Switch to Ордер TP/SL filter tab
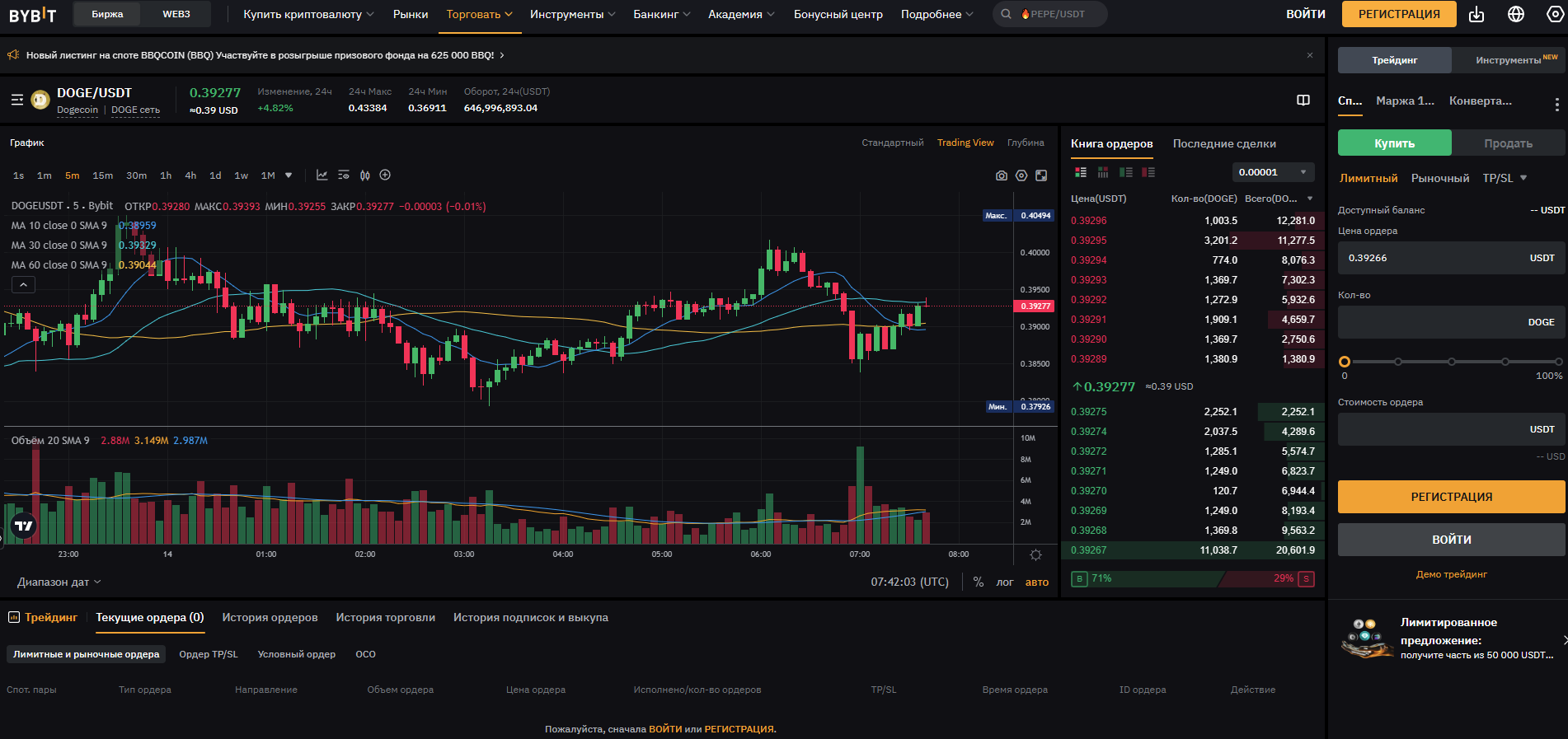Screen dimensions: 1568x739 pyautogui.click(x=209, y=654)
